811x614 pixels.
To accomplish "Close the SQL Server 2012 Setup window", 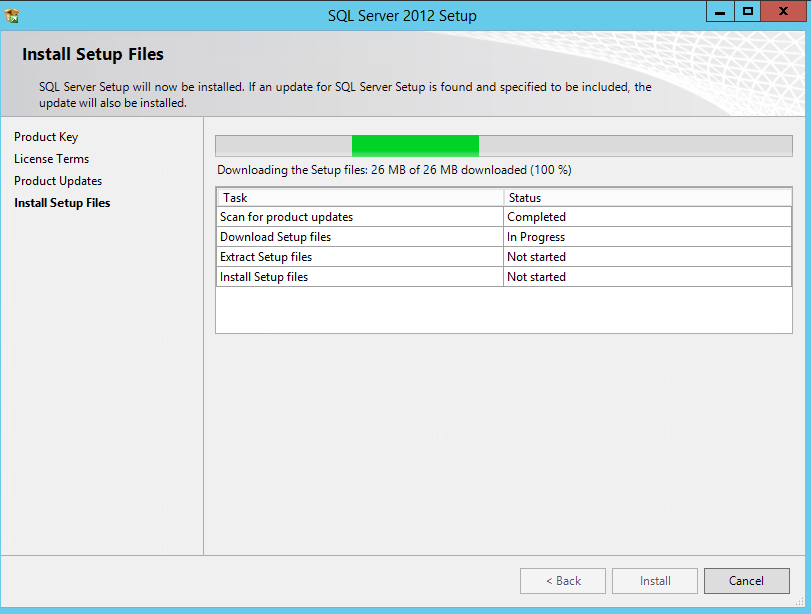I will point(784,11).
